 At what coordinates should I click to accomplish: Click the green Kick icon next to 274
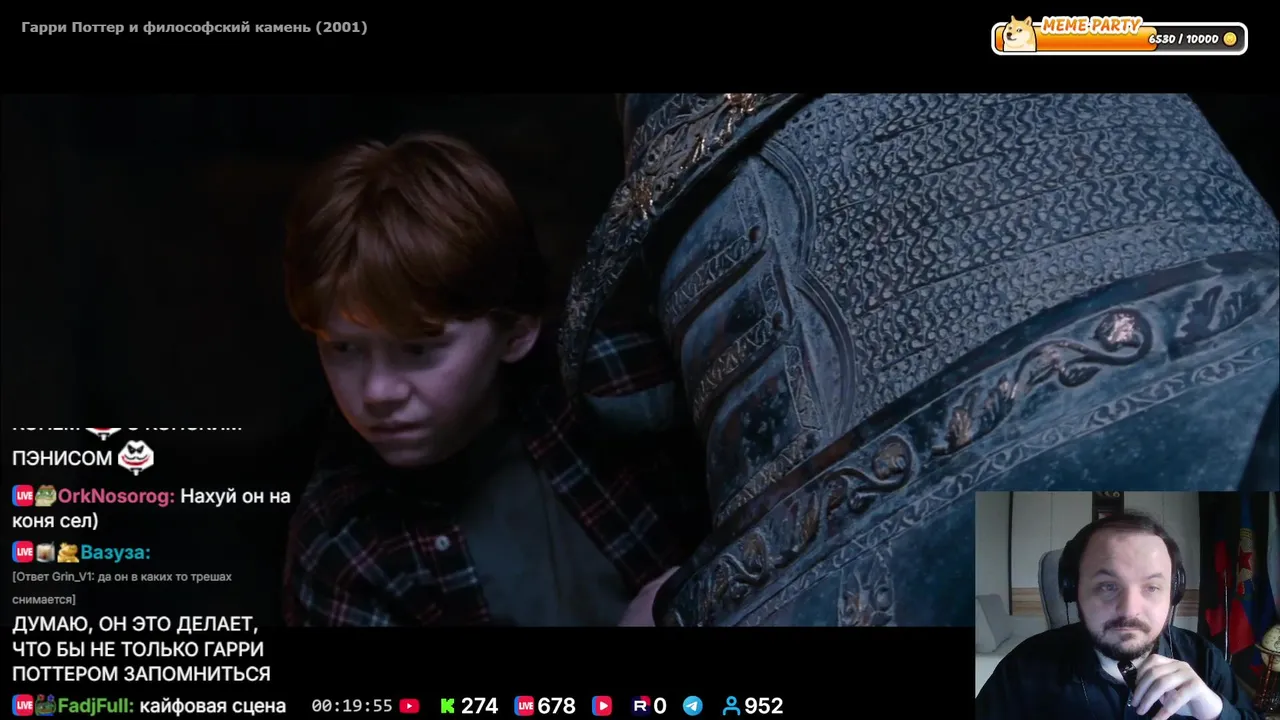pos(448,706)
